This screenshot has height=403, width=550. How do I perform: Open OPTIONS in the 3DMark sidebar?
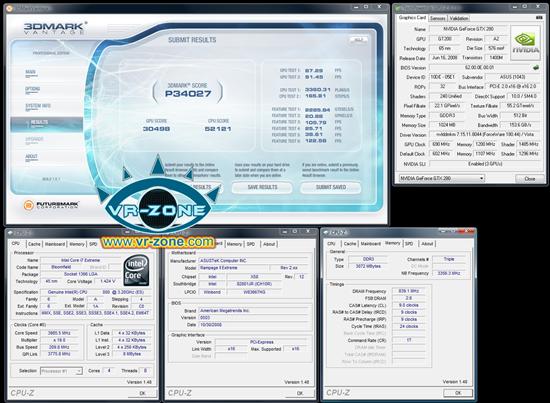click(x=32, y=90)
